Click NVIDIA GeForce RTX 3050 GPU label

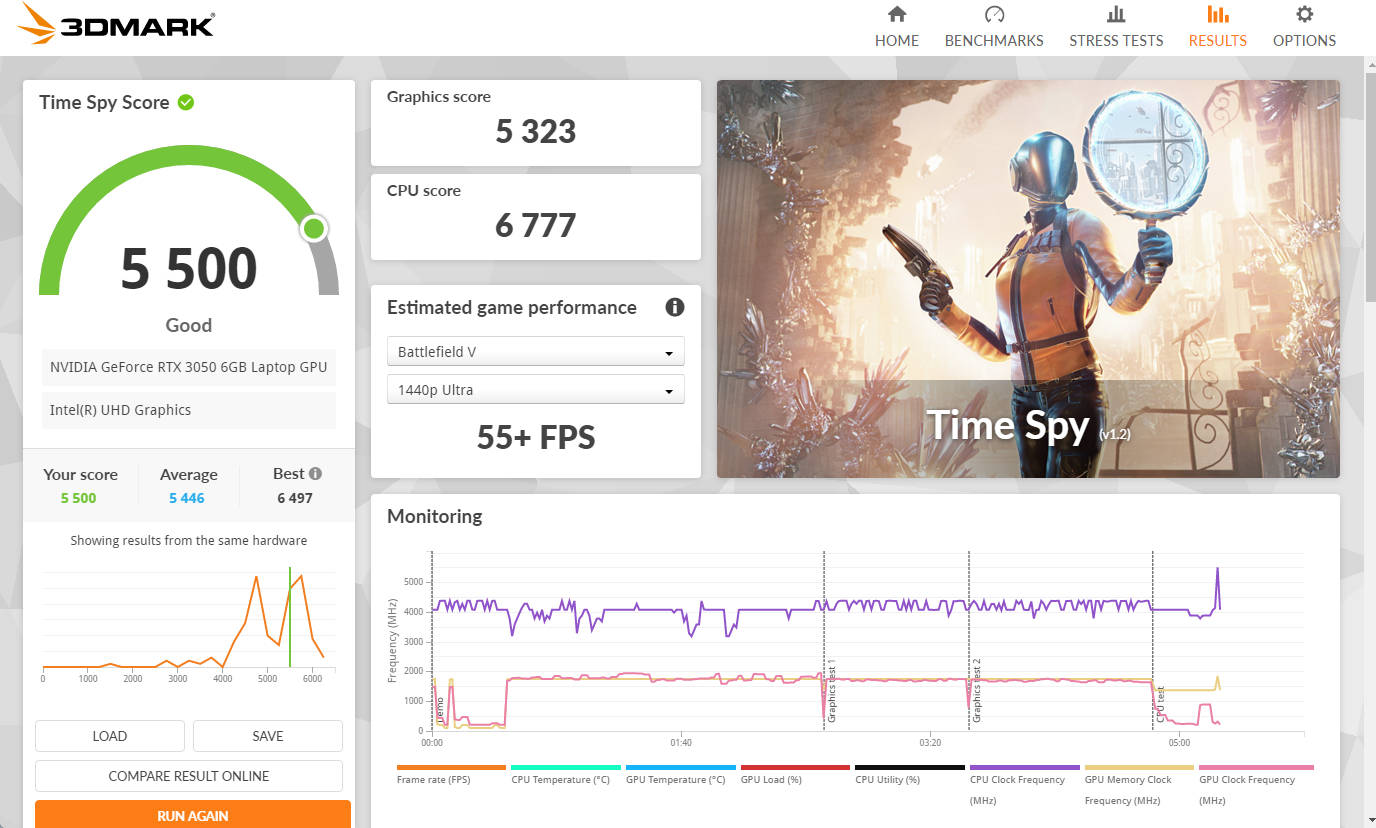189,367
